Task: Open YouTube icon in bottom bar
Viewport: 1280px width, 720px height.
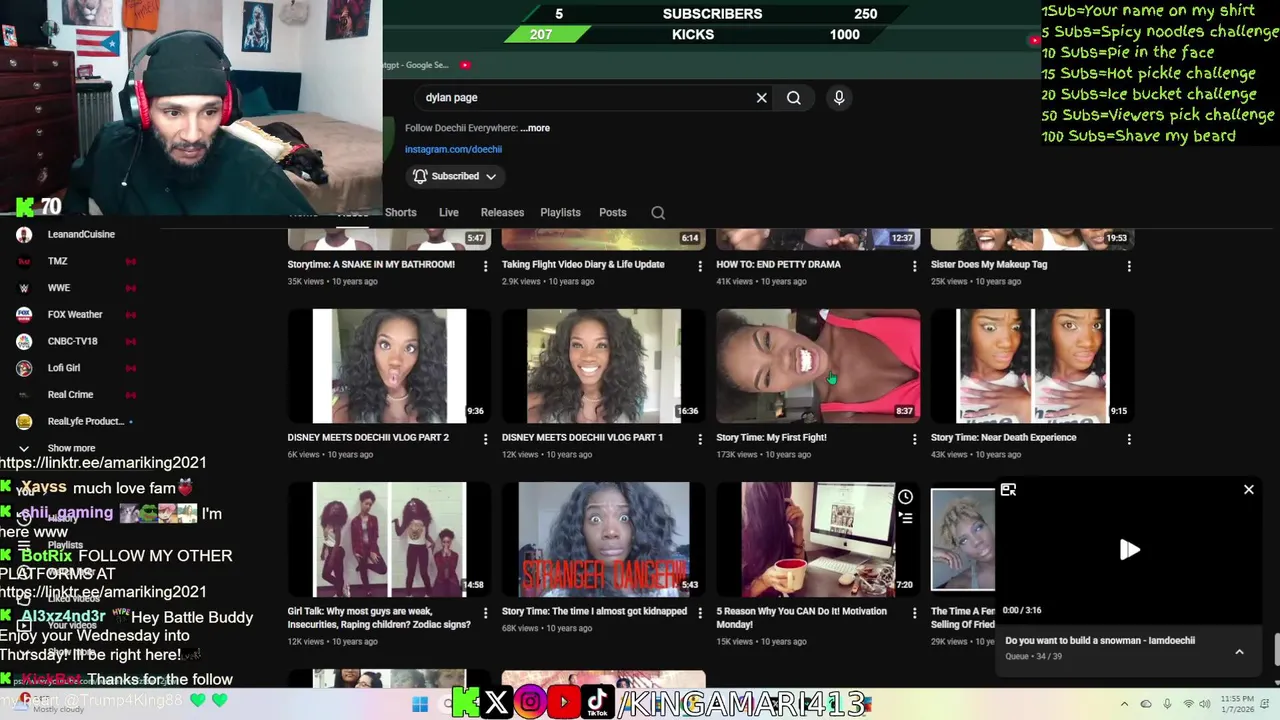Action: tap(564, 703)
